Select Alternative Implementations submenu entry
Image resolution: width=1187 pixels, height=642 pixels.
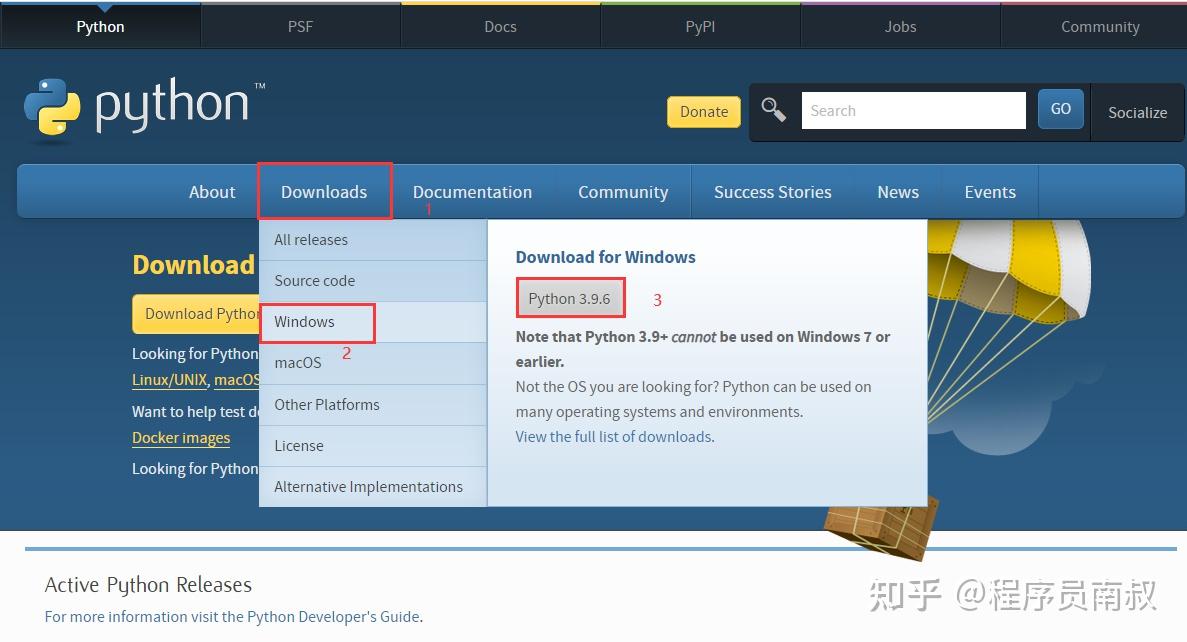pyautogui.click(x=372, y=487)
